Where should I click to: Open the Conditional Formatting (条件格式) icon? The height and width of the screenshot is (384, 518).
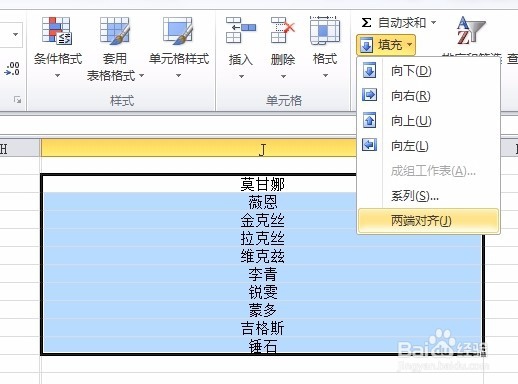point(57,31)
